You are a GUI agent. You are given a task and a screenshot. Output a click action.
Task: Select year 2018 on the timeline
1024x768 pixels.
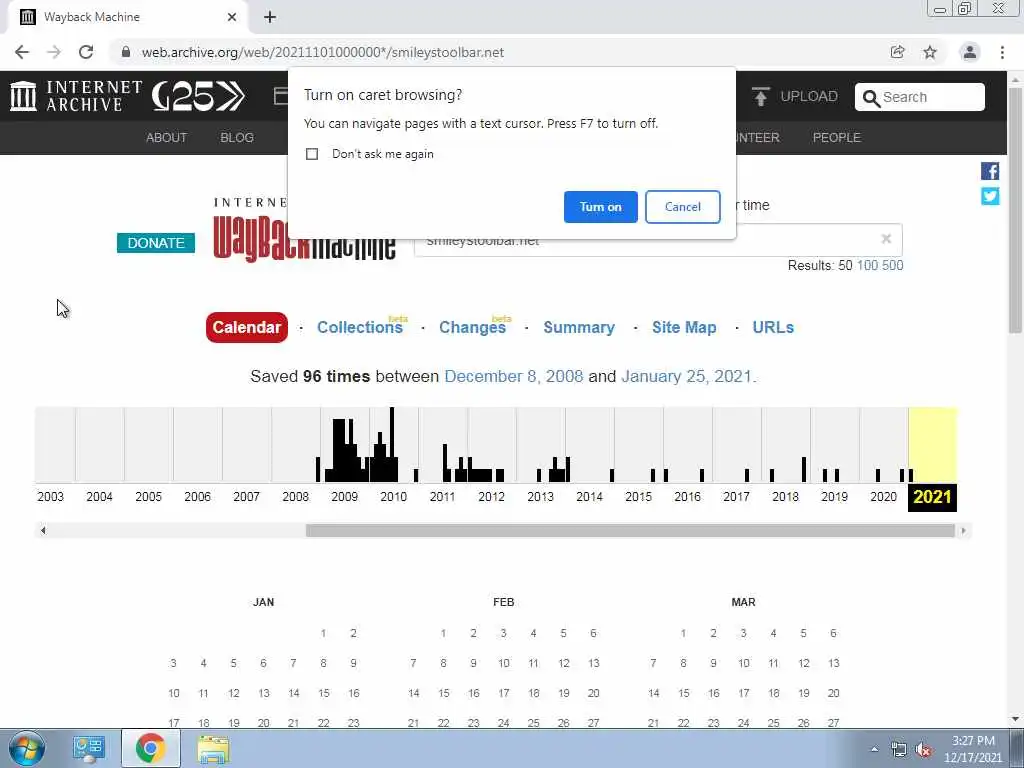point(785,497)
